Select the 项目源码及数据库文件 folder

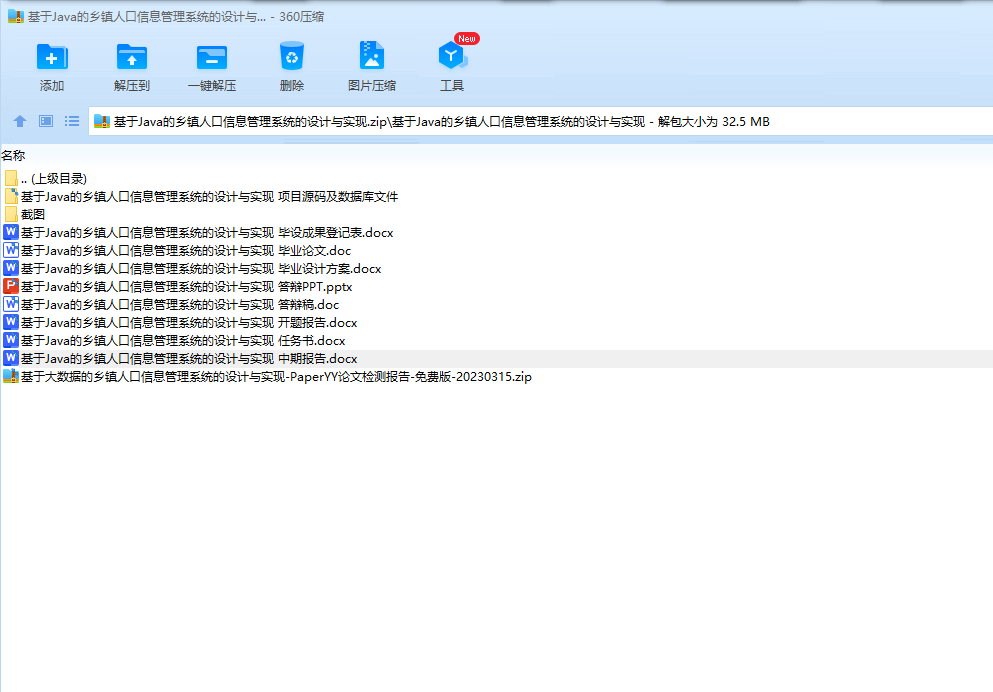coord(496,196)
